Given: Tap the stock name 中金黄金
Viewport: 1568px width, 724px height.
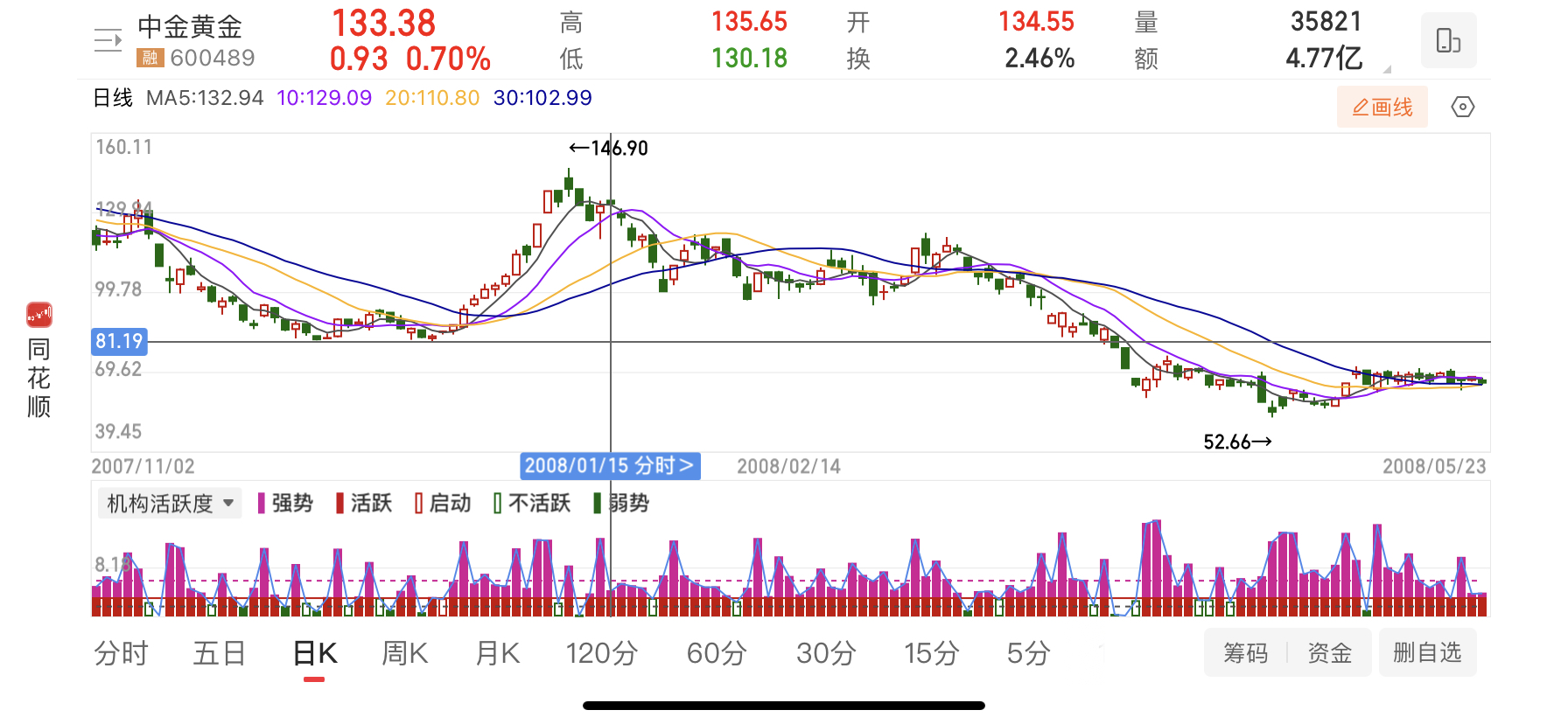Looking at the screenshot, I should pyautogui.click(x=190, y=26).
